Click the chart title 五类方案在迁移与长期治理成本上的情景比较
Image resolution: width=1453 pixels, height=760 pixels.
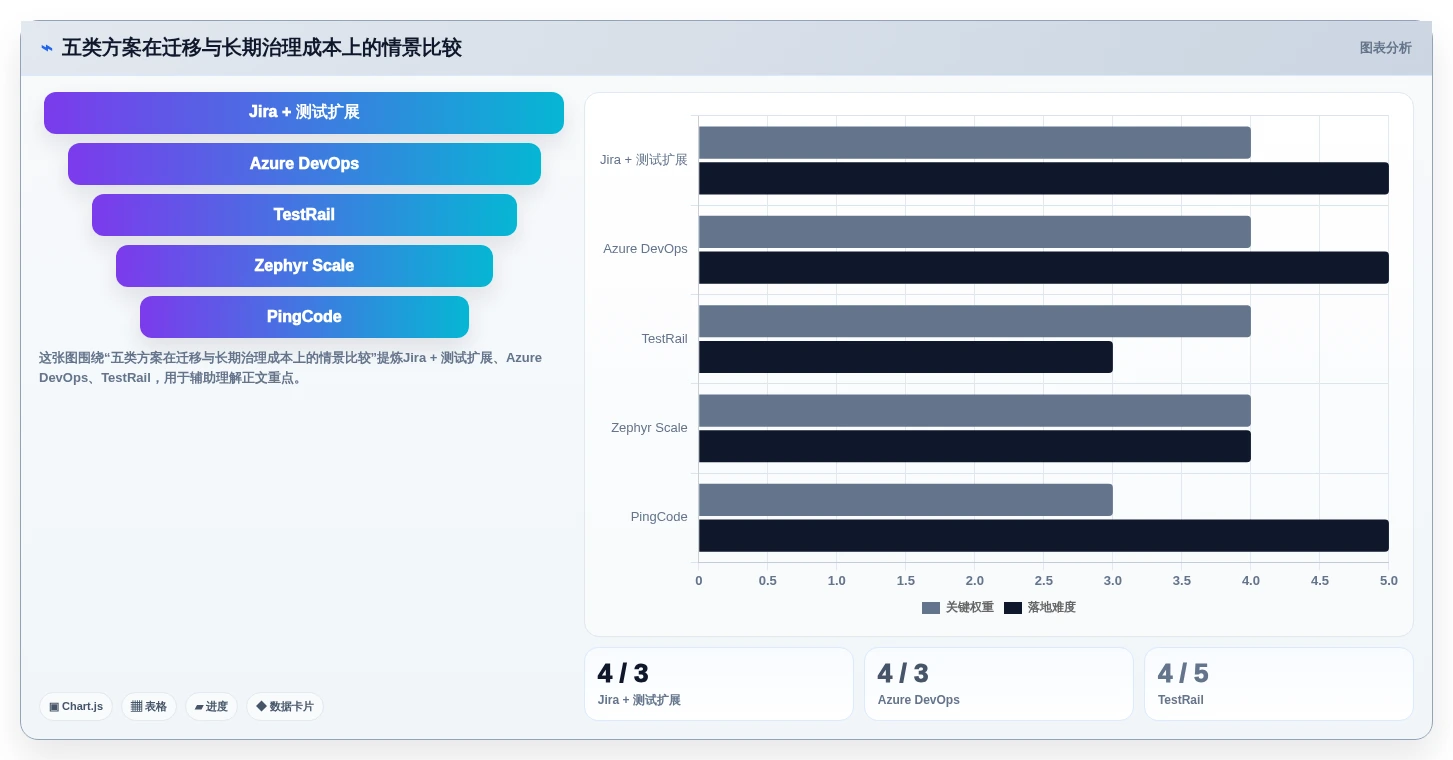coord(262,48)
